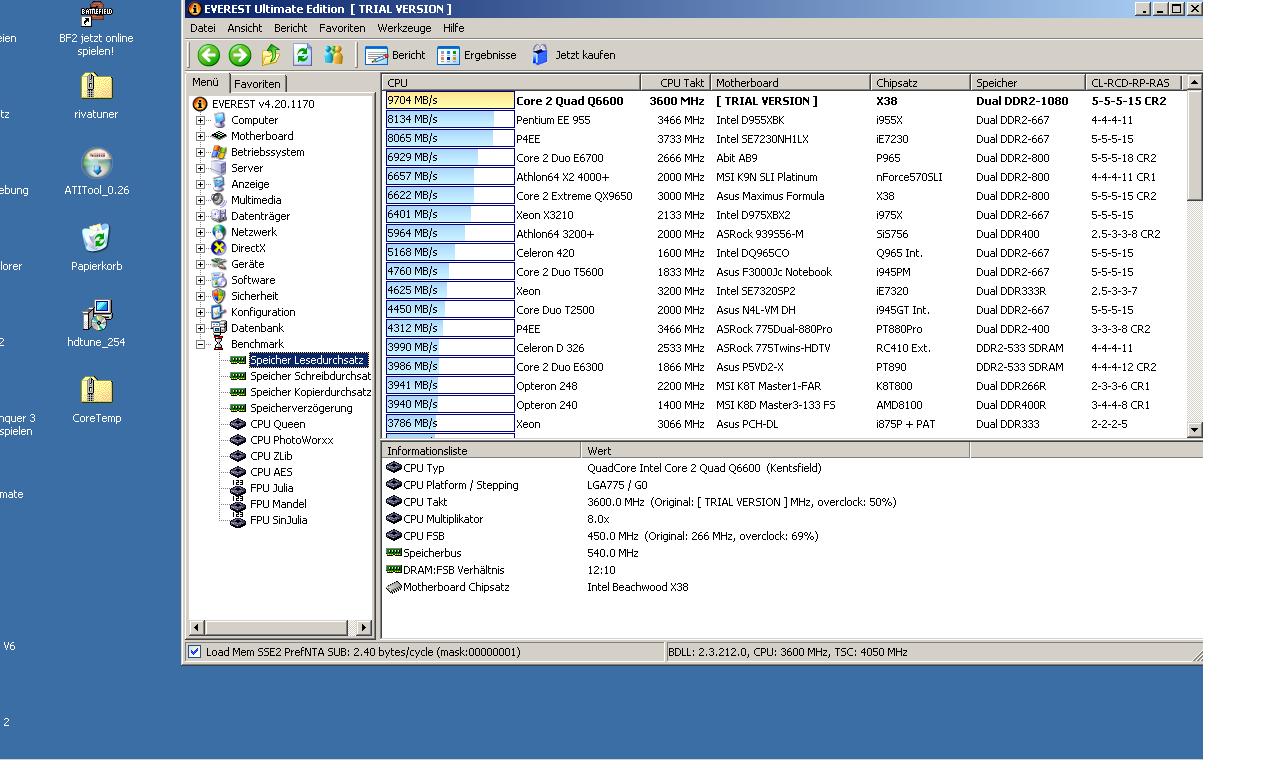
Task: Sort results by Speicher column header
Action: point(1028,83)
